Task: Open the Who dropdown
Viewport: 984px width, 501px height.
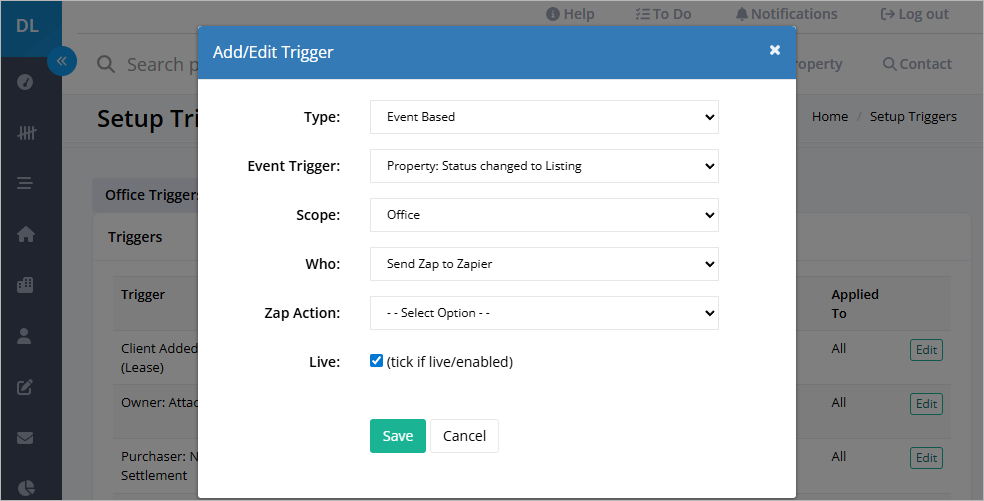Action: point(544,264)
